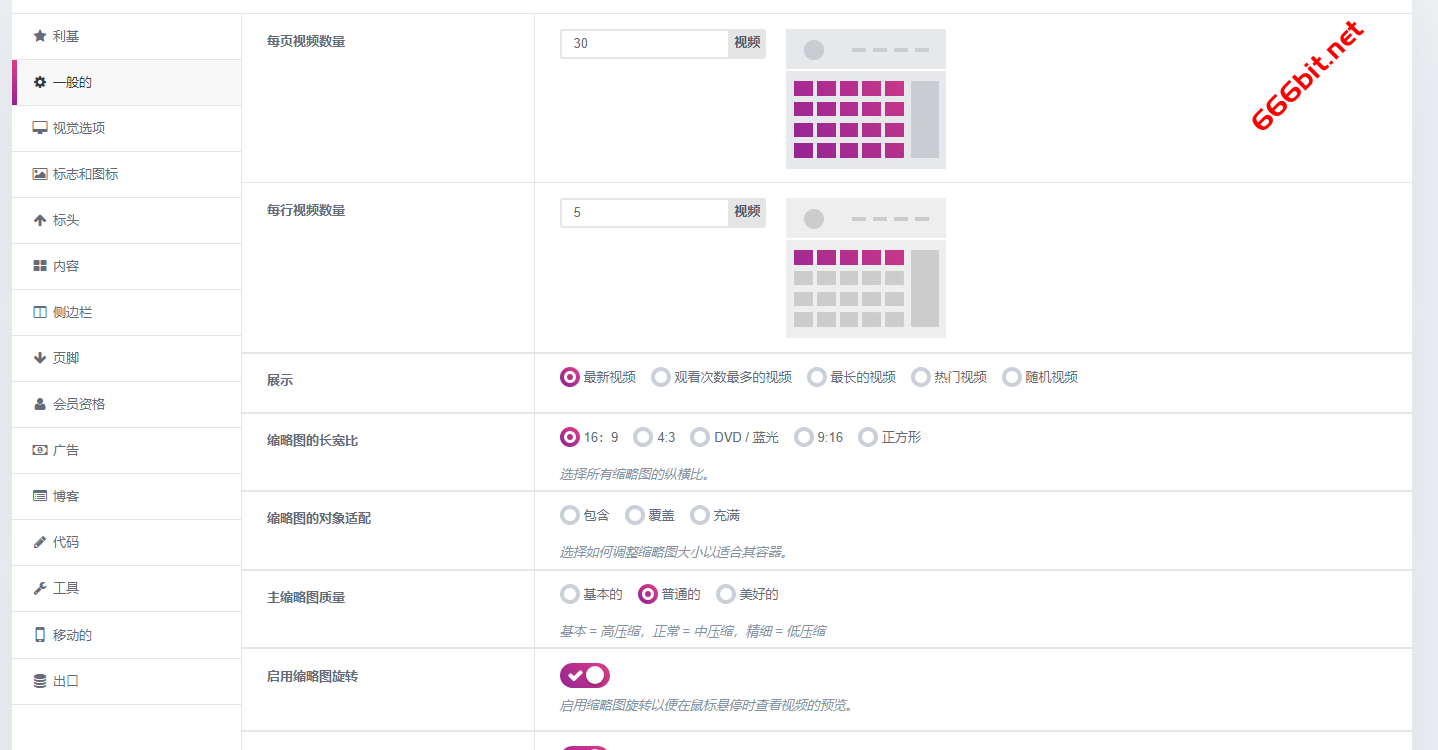Click the database icon beside 出口

click(x=40, y=681)
